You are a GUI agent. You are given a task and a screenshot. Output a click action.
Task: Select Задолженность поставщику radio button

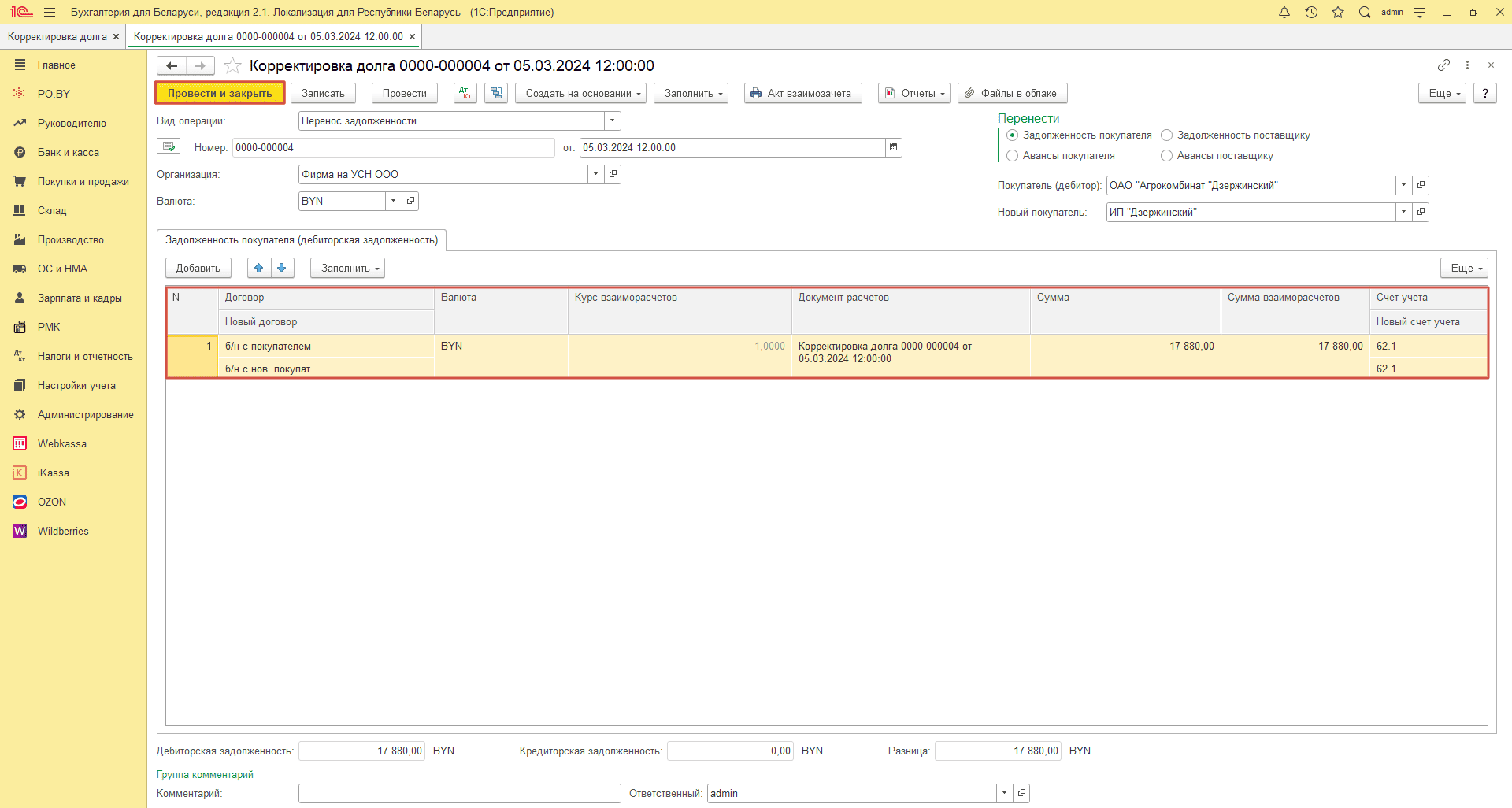(1167, 135)
